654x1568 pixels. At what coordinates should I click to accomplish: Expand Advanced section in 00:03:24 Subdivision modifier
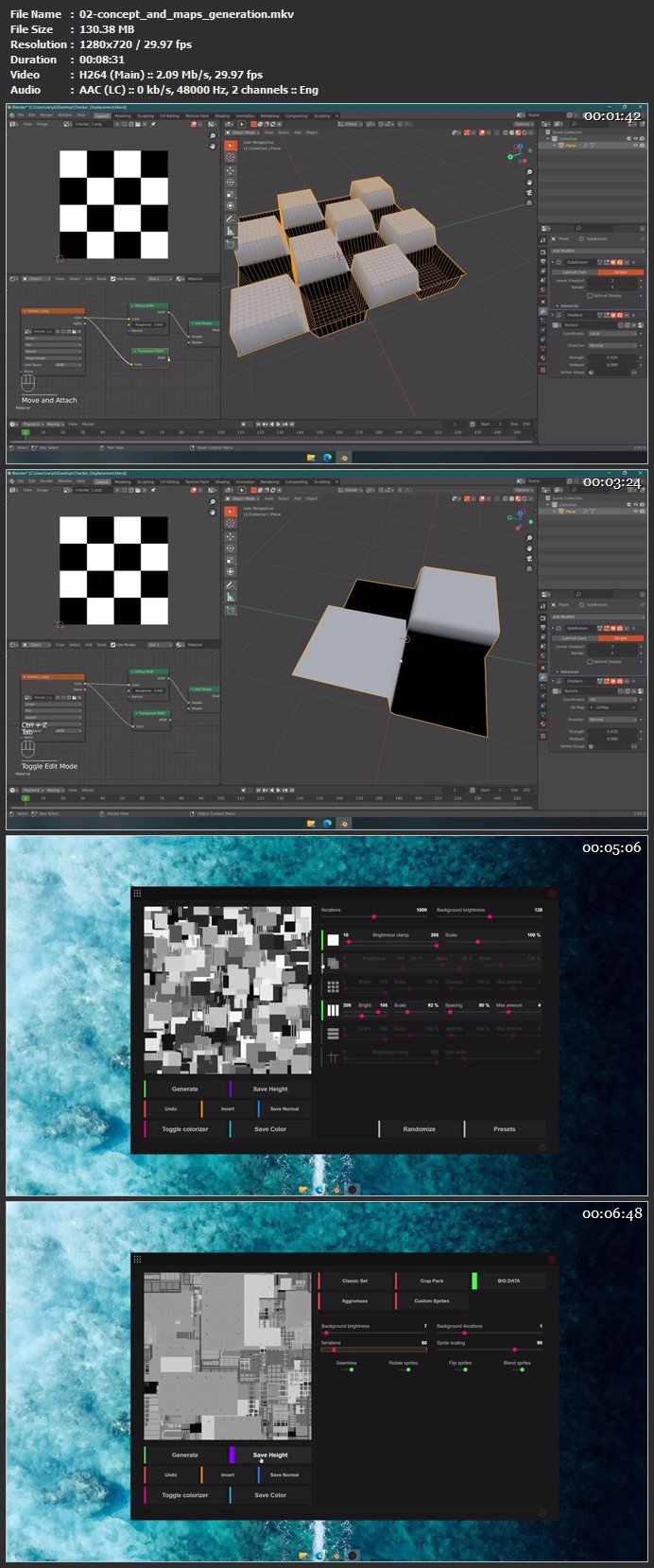568,671
